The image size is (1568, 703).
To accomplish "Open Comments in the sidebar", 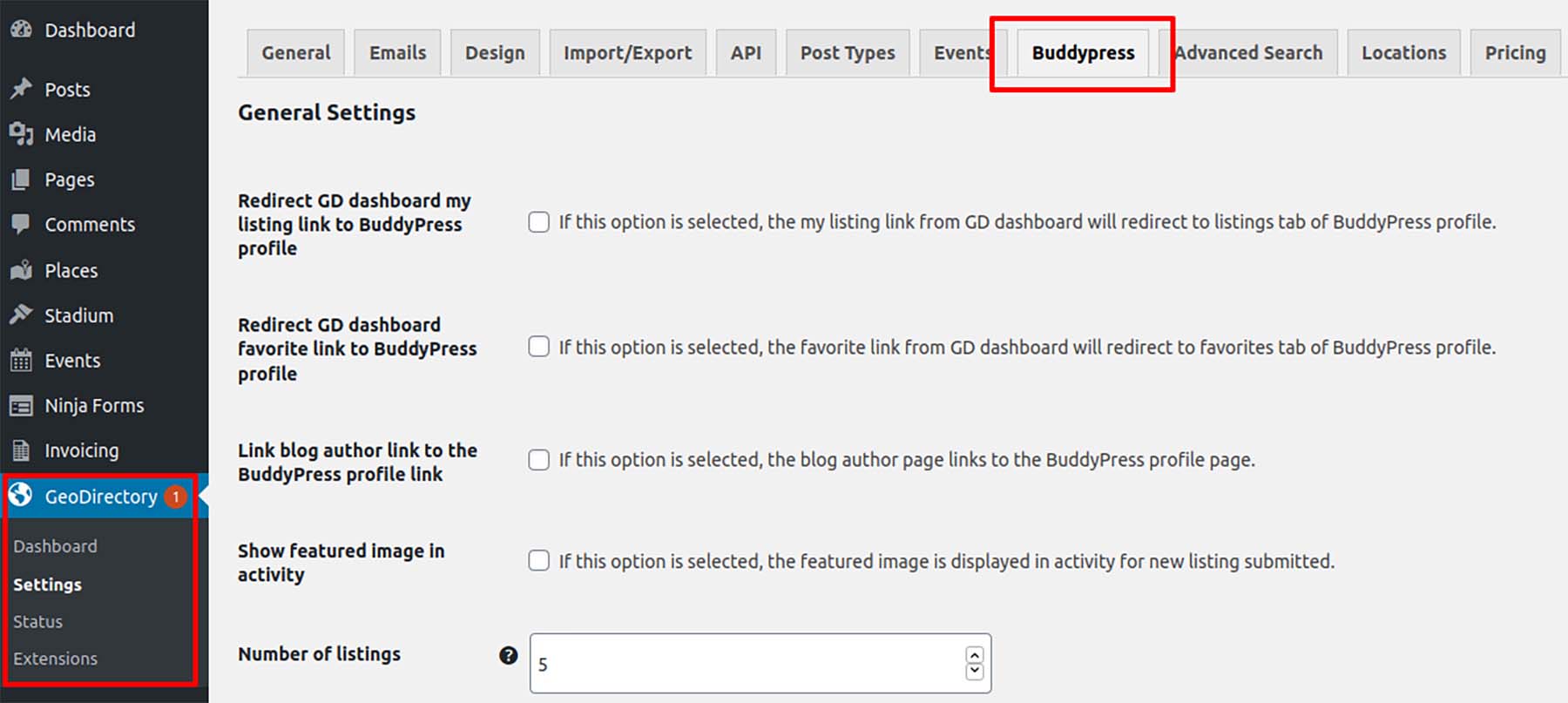I will tap(90, 225).
